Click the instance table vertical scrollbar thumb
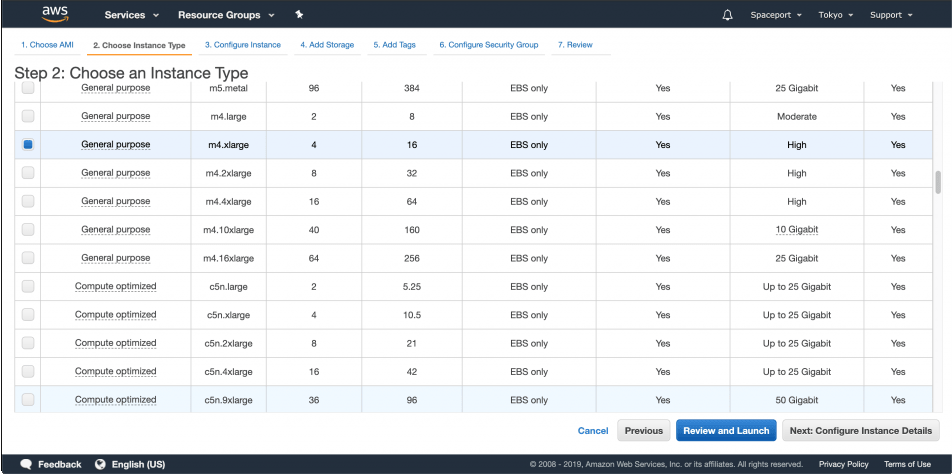 click(938, 182)
